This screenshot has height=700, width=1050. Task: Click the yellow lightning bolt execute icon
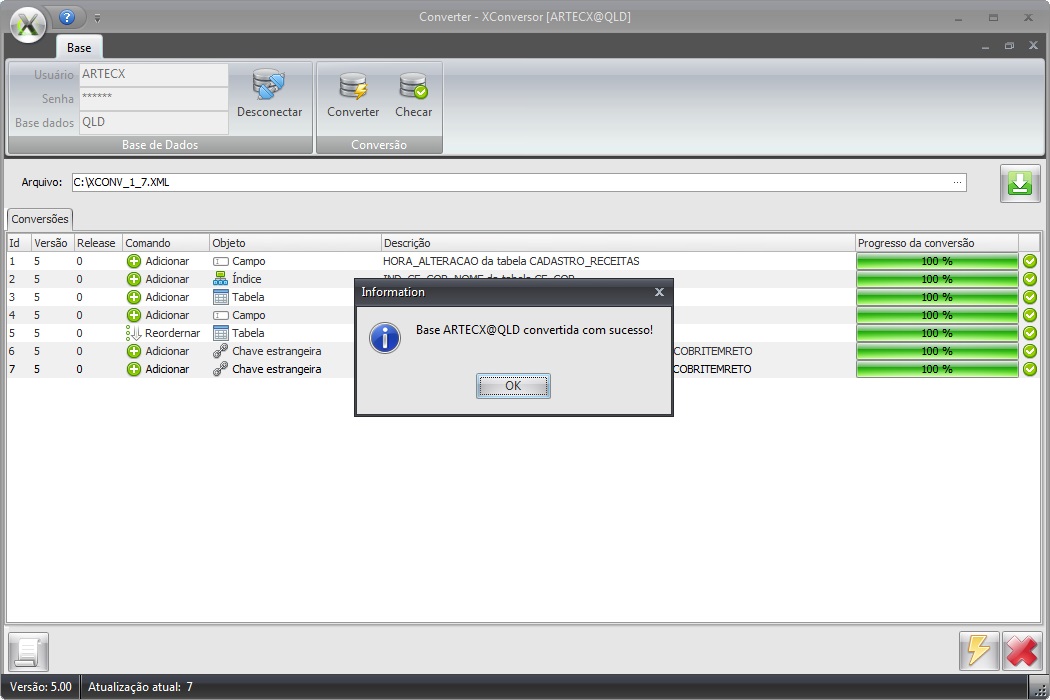click(x=978, y=651)
